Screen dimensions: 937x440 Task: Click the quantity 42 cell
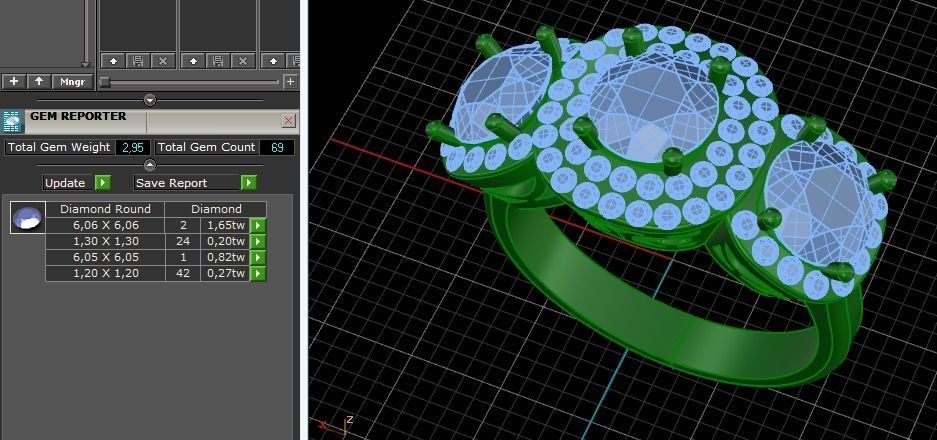tap(183, 274)
